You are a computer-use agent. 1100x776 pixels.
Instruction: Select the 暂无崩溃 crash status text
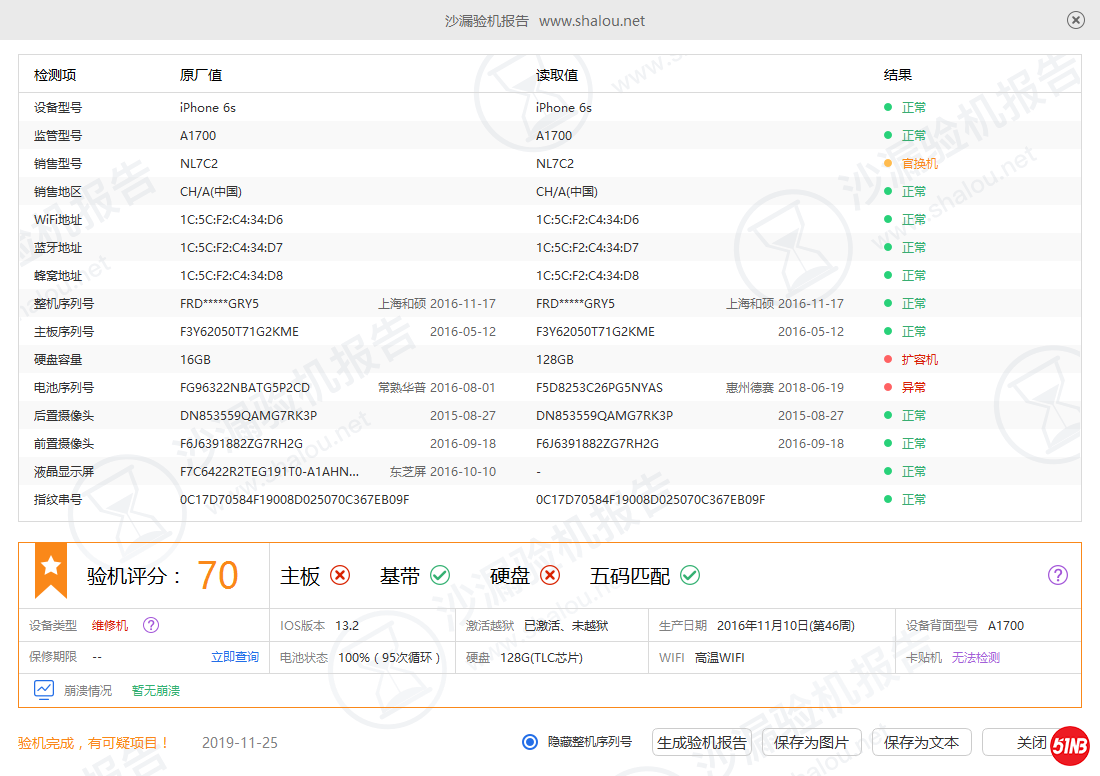coord(156,690)
